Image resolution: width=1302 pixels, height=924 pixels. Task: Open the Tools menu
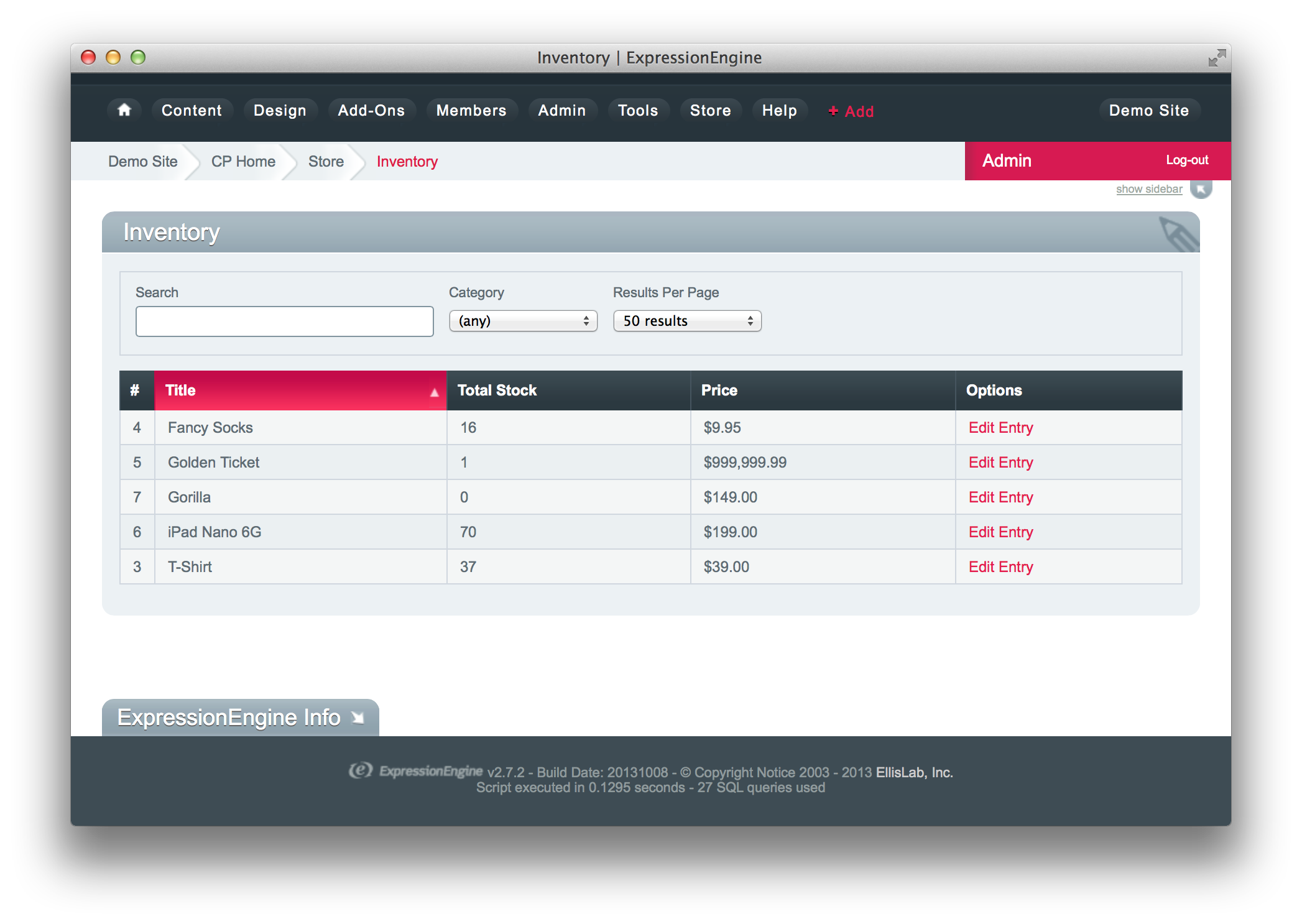[x=638, y=110]
